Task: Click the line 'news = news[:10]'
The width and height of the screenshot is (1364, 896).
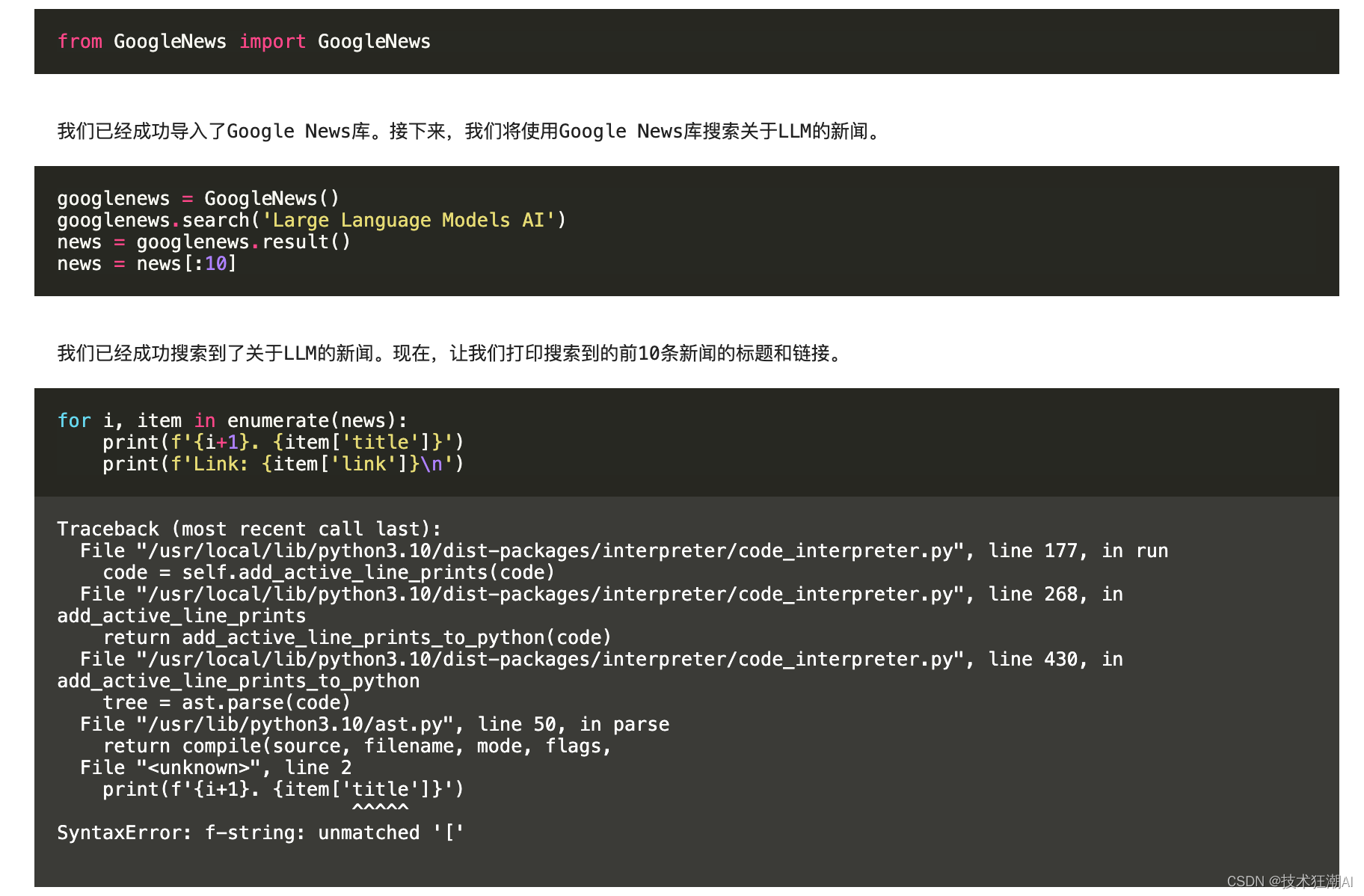Action: (147, 263)
